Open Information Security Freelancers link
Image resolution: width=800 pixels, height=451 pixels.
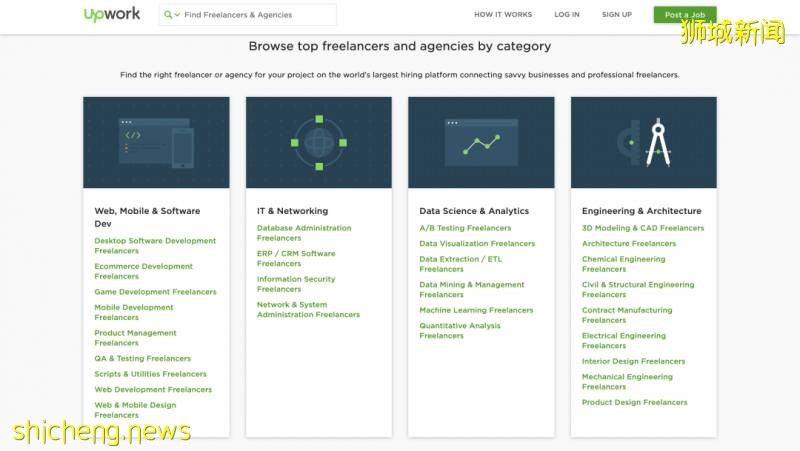(296, 284)
